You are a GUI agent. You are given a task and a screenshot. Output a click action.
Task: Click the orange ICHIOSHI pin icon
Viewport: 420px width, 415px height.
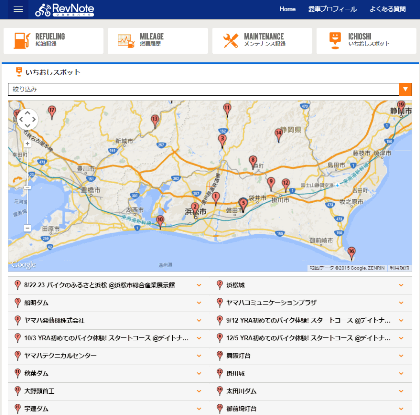[x=335, y=40]
